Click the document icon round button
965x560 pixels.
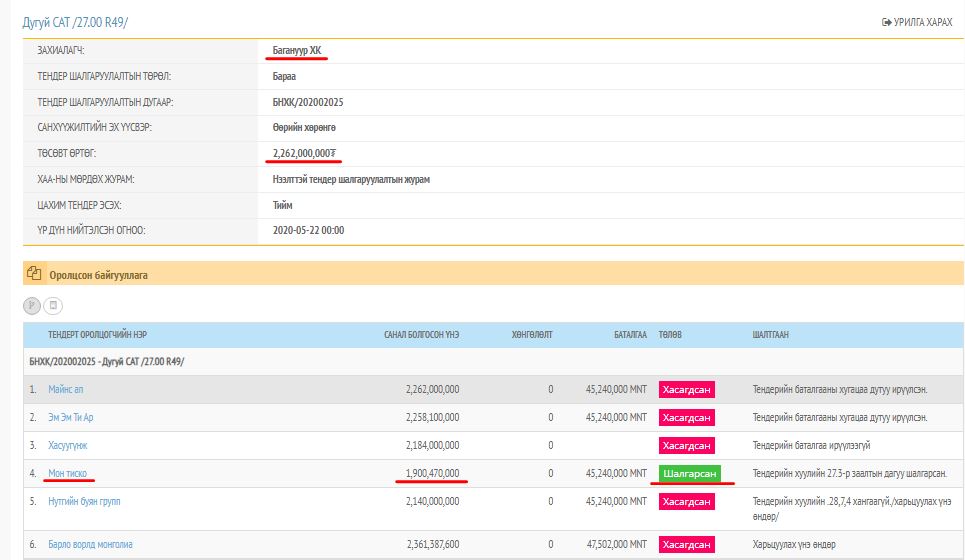pos(55,305)
